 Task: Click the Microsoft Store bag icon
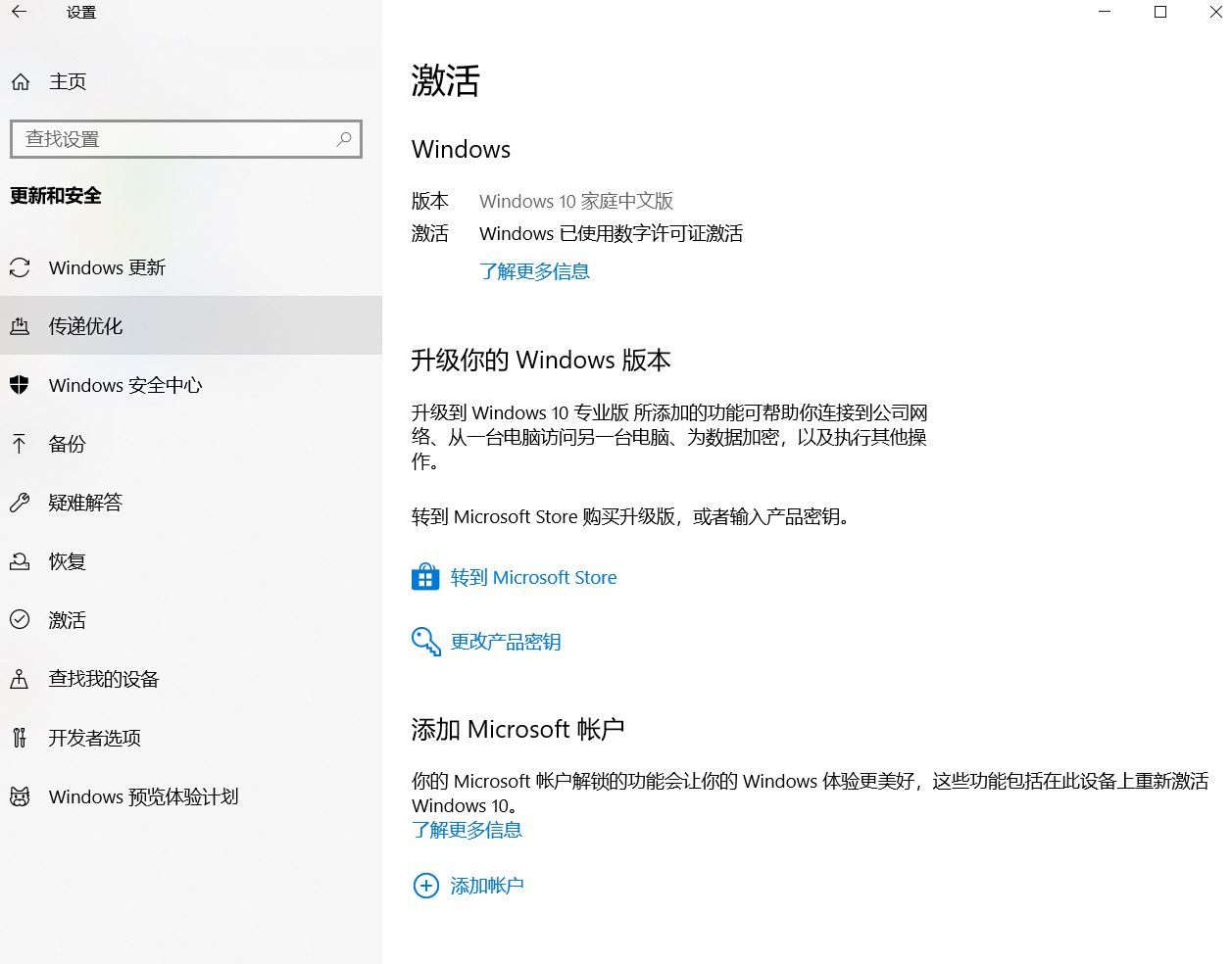tap(425, 577)
